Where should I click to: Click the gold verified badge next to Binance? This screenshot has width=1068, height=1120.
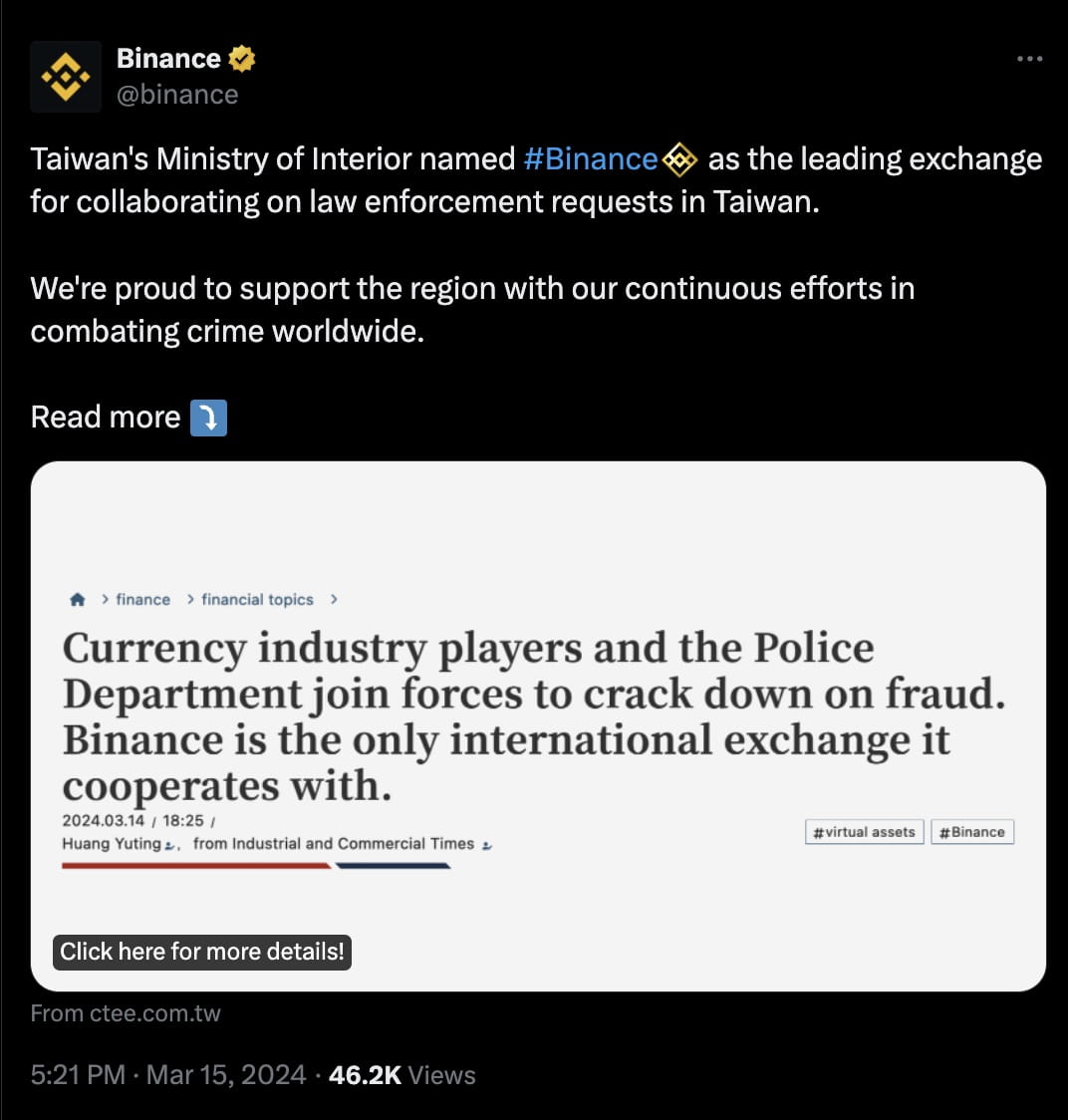240,58
